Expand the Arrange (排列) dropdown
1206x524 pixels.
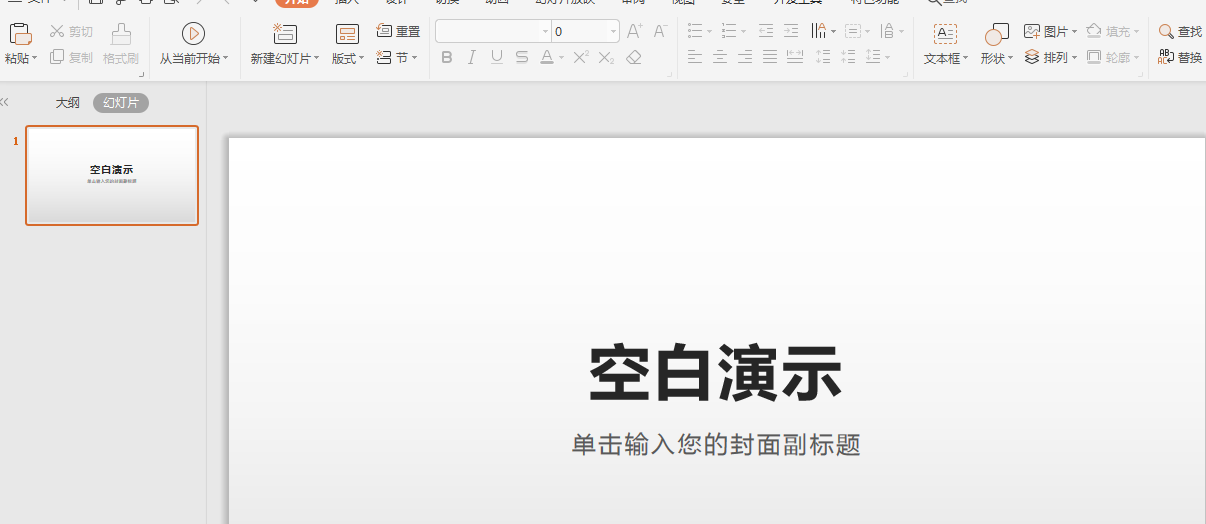coord(1074,58)
